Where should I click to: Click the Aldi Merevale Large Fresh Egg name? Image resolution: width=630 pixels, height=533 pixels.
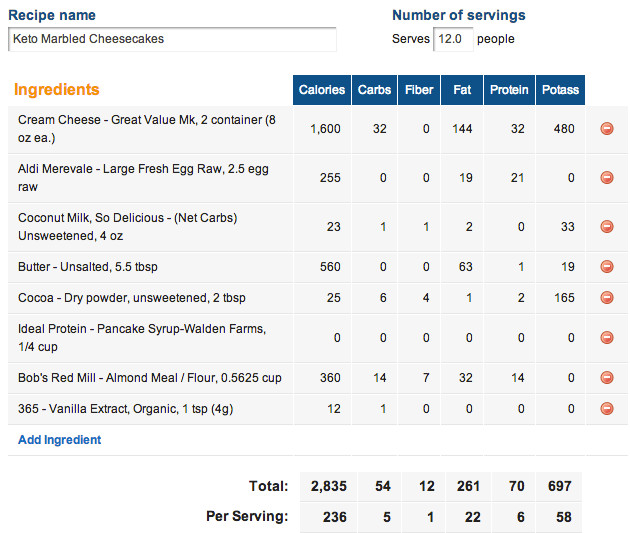tap(143, 178)
